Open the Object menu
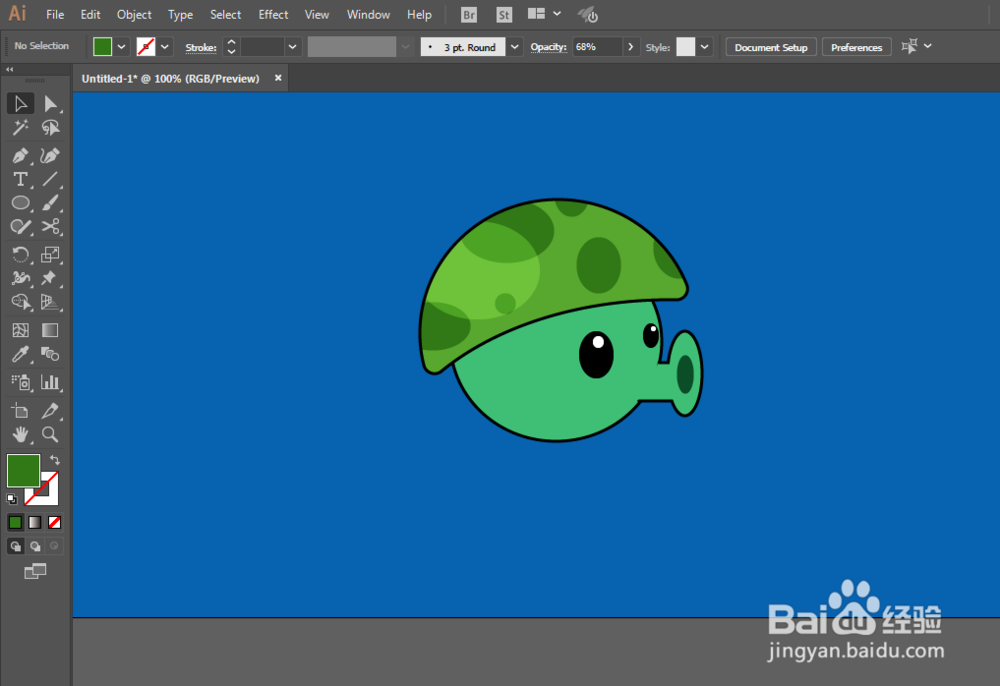This screenshot has height=686, width=1000. (134, 15)
